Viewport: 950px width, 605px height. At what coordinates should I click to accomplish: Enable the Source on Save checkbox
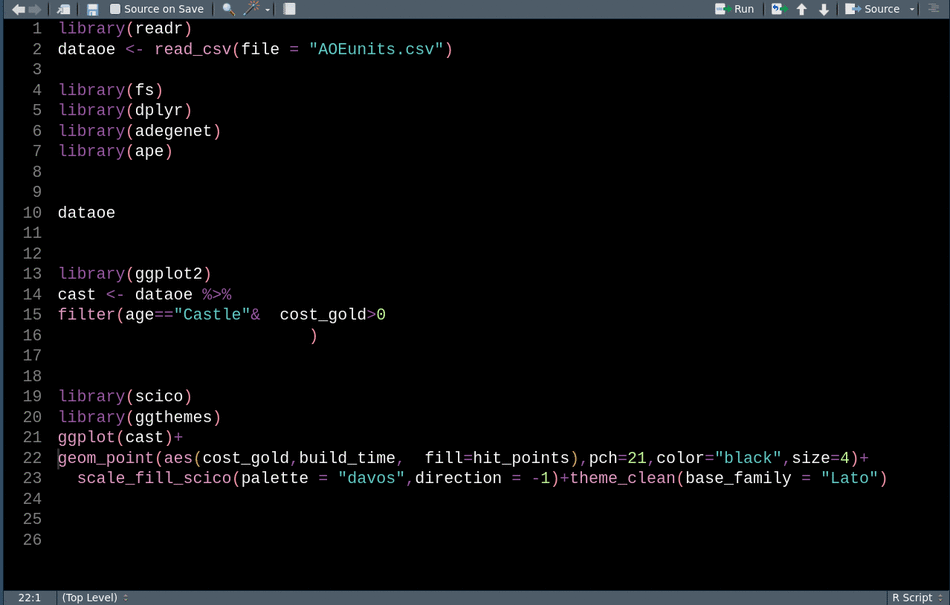[x=115, y=9]
